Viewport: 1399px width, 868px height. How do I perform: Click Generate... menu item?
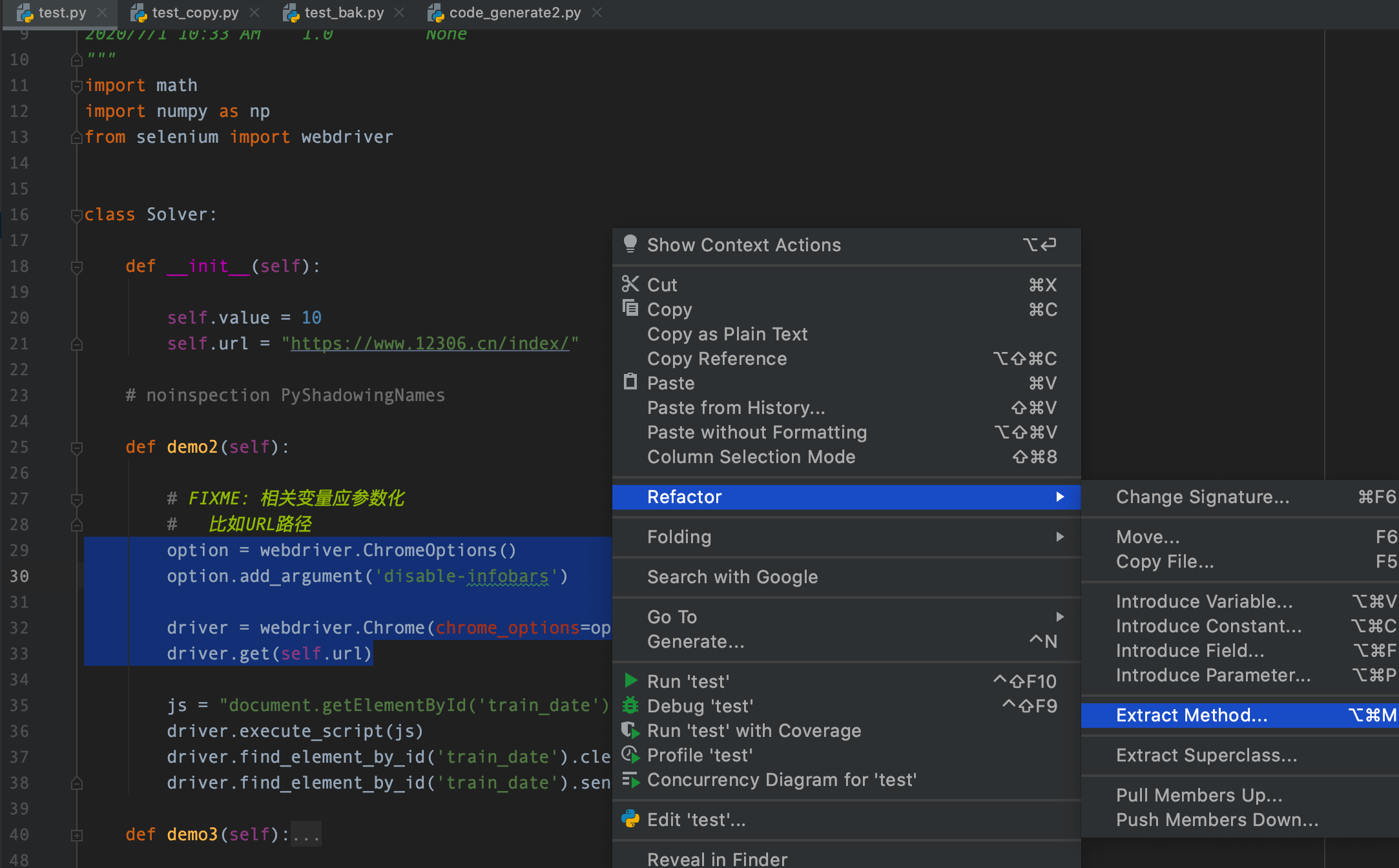coord(846,641)
